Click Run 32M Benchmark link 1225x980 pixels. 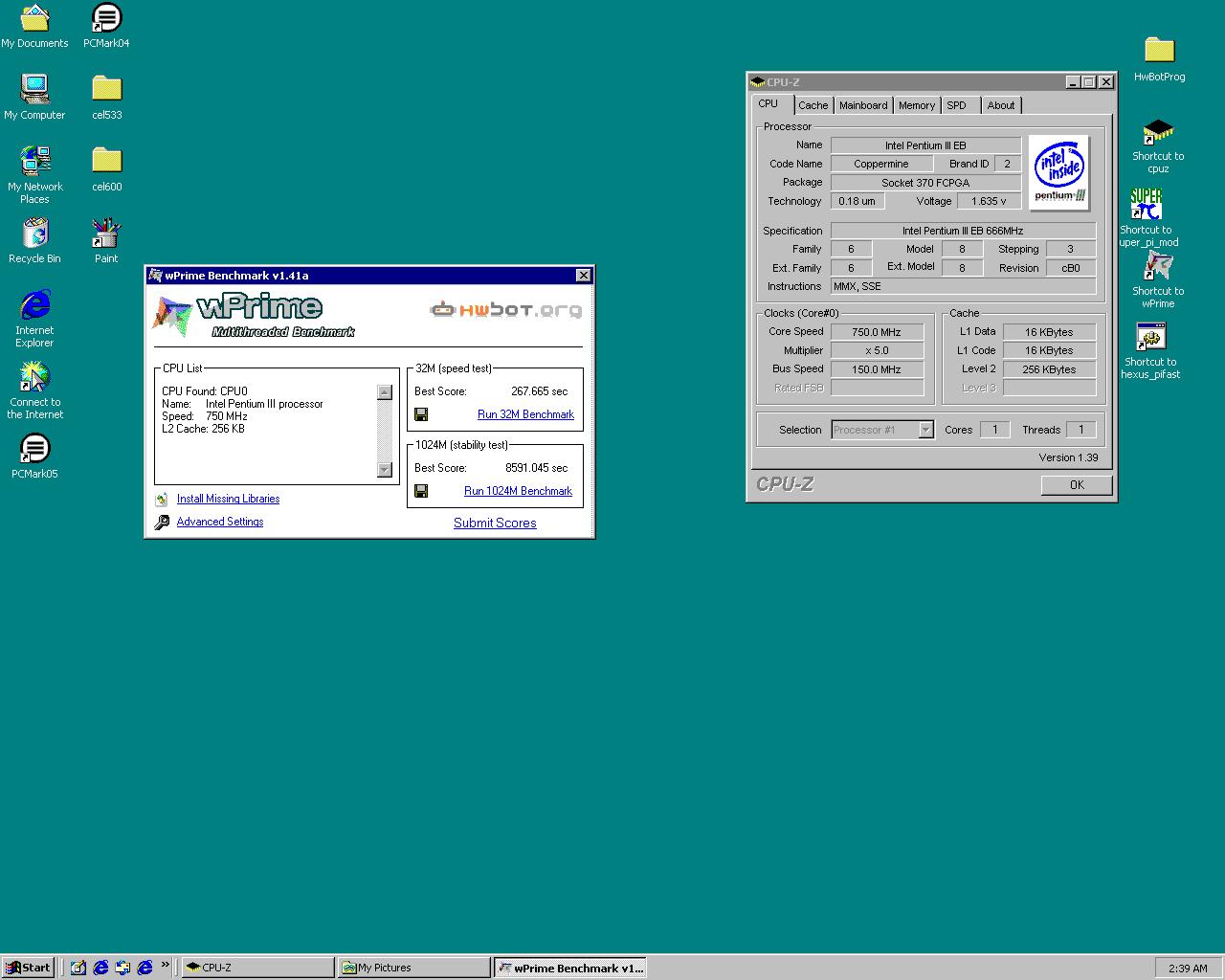tap(525, 414)
